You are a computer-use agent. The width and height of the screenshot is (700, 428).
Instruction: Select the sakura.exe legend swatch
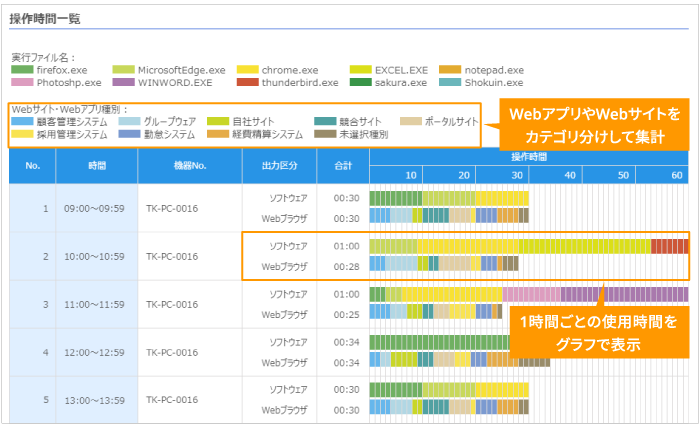tap(361, 83)
